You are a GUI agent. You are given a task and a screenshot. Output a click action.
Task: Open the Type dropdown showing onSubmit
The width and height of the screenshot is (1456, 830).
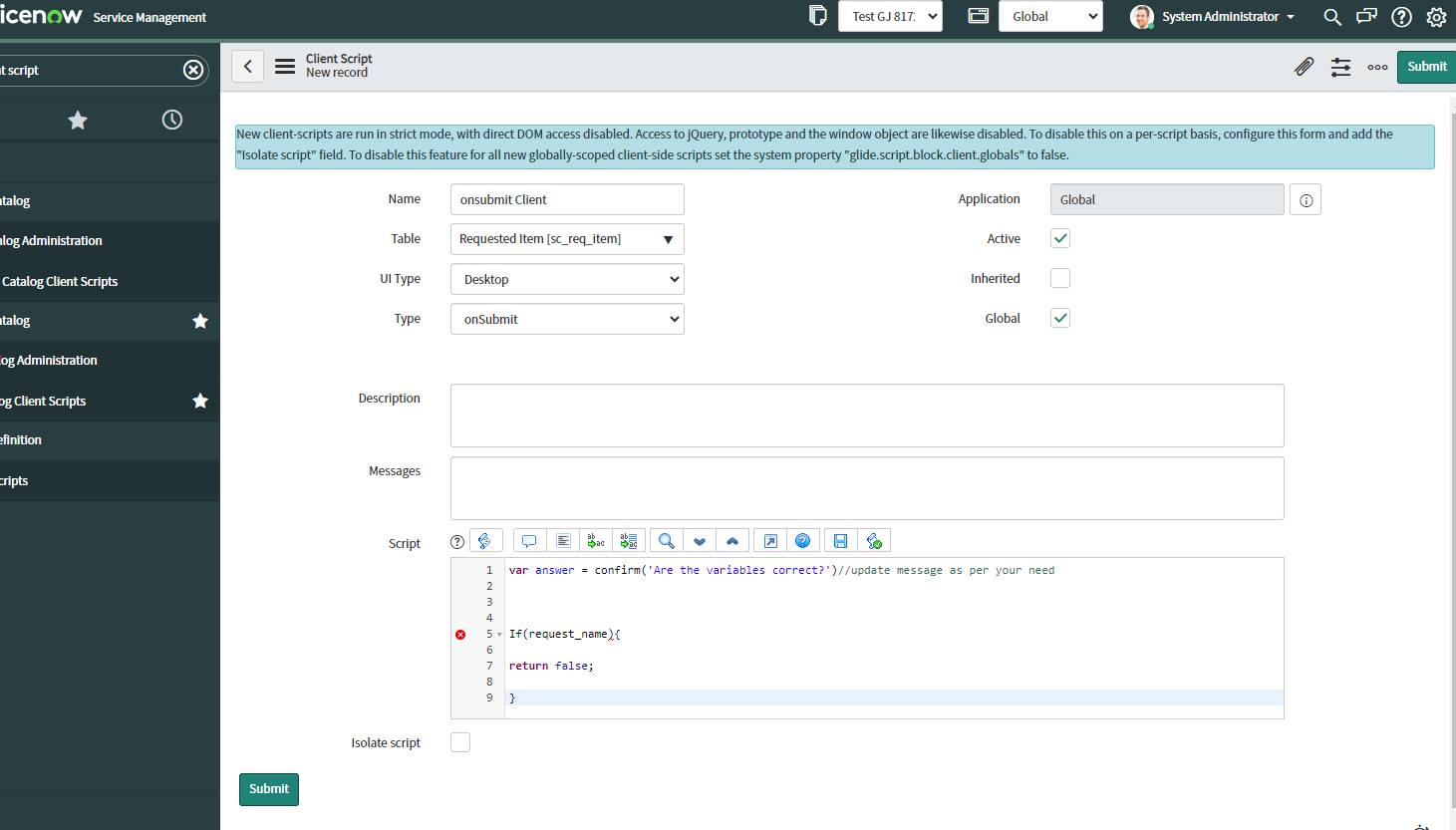click(x=567, y=320)
